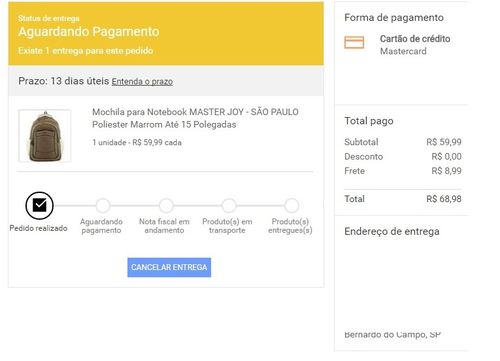
Task: Click the Aguardando pagamento step label
Action: tap(101, 226)
